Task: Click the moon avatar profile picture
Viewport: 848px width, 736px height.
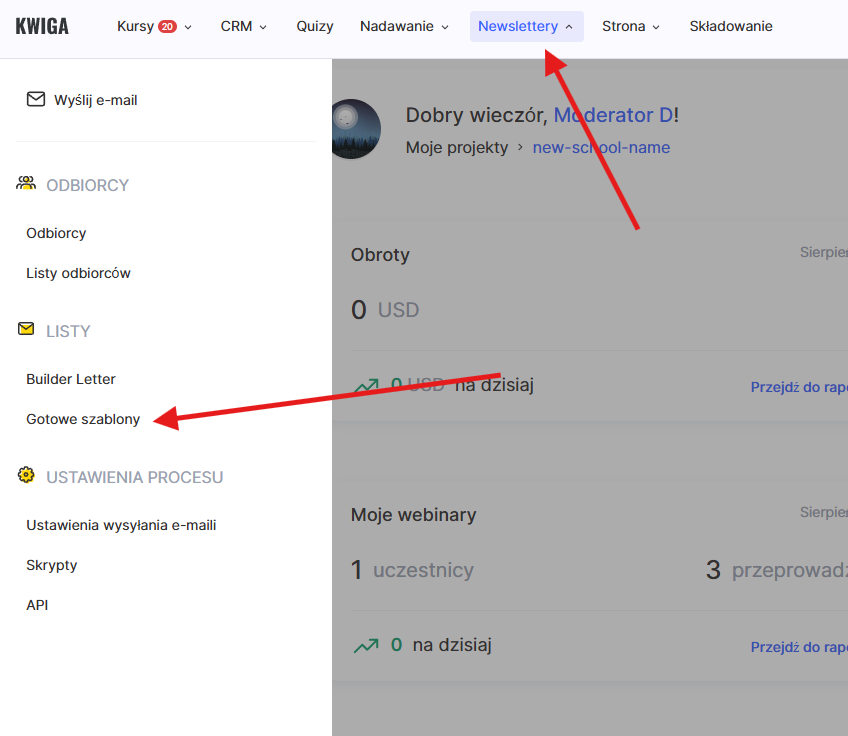Action: click(x=355, y=129)
